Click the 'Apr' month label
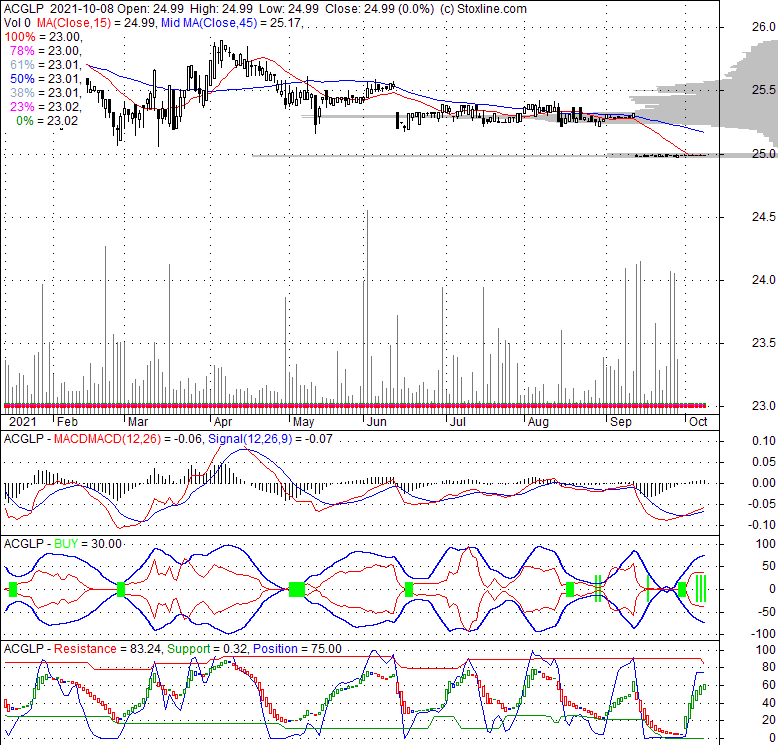 point(223,422)
